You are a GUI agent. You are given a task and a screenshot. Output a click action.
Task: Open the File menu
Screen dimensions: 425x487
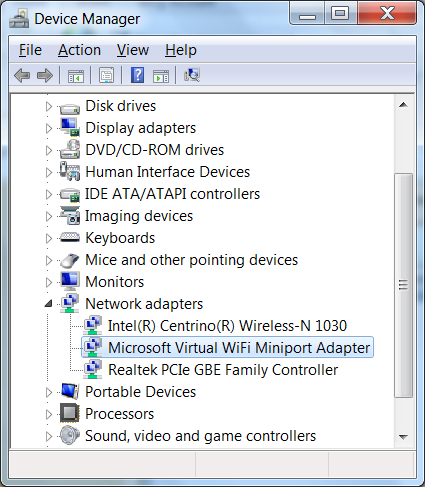[x=30, y=50]
